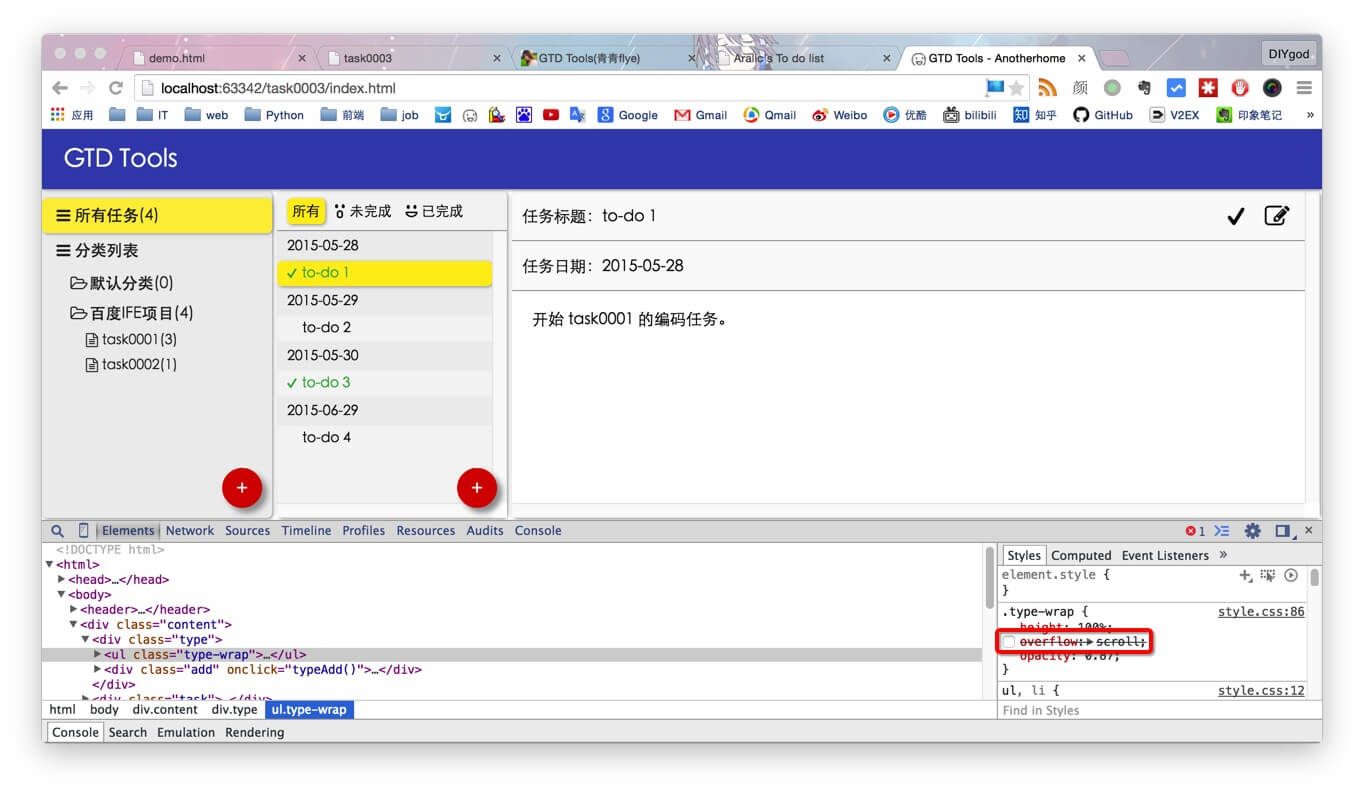Click the Find in Styles input field
Viewport: 1364px width, 793px height.
[x=1150, y=711]
